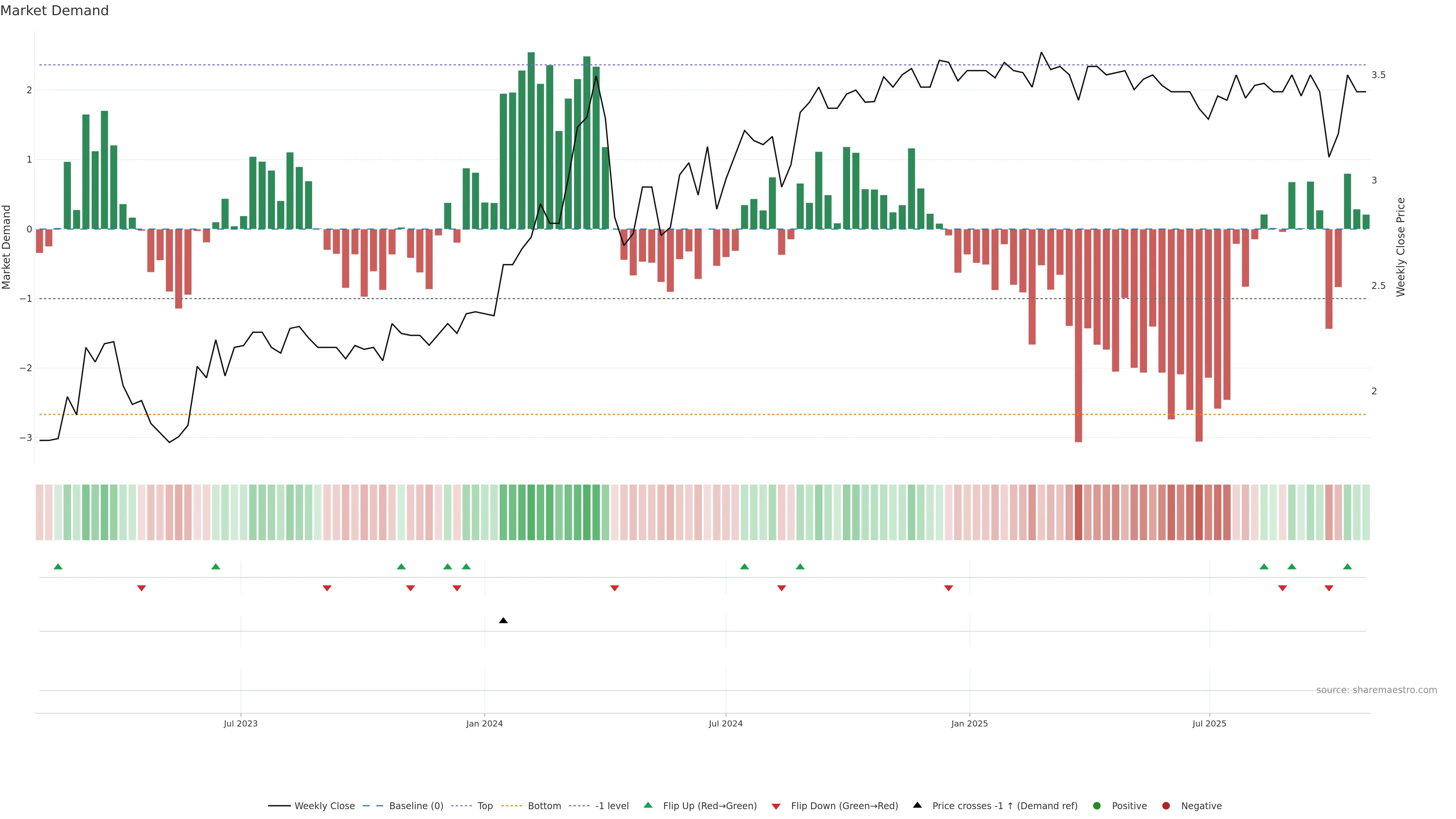Toggle the Negative legend entry
The image size is (1456, 819).
1201,806
